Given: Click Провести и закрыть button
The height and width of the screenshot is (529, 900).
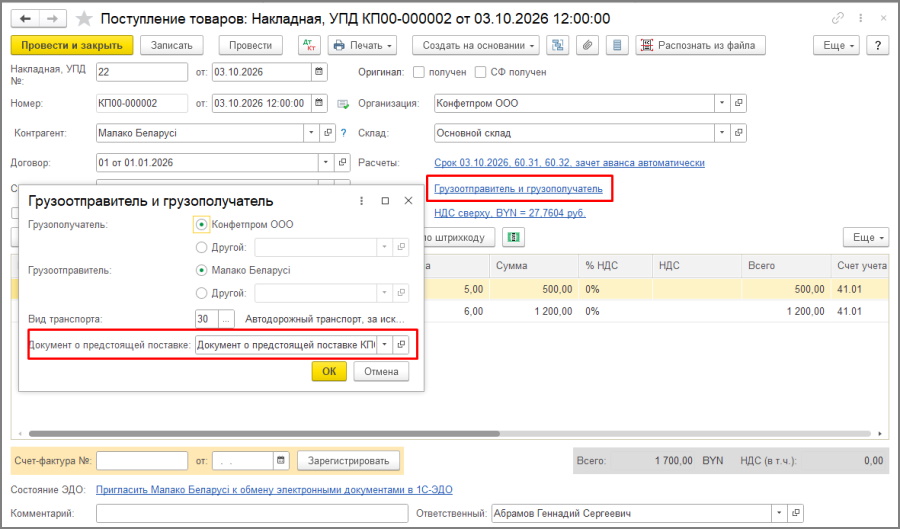Looking at the screenshot, I should tap(72, 45).
